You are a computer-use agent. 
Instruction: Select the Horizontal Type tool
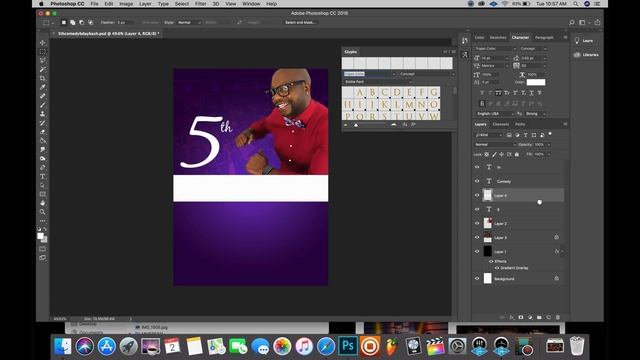(42, 176)
